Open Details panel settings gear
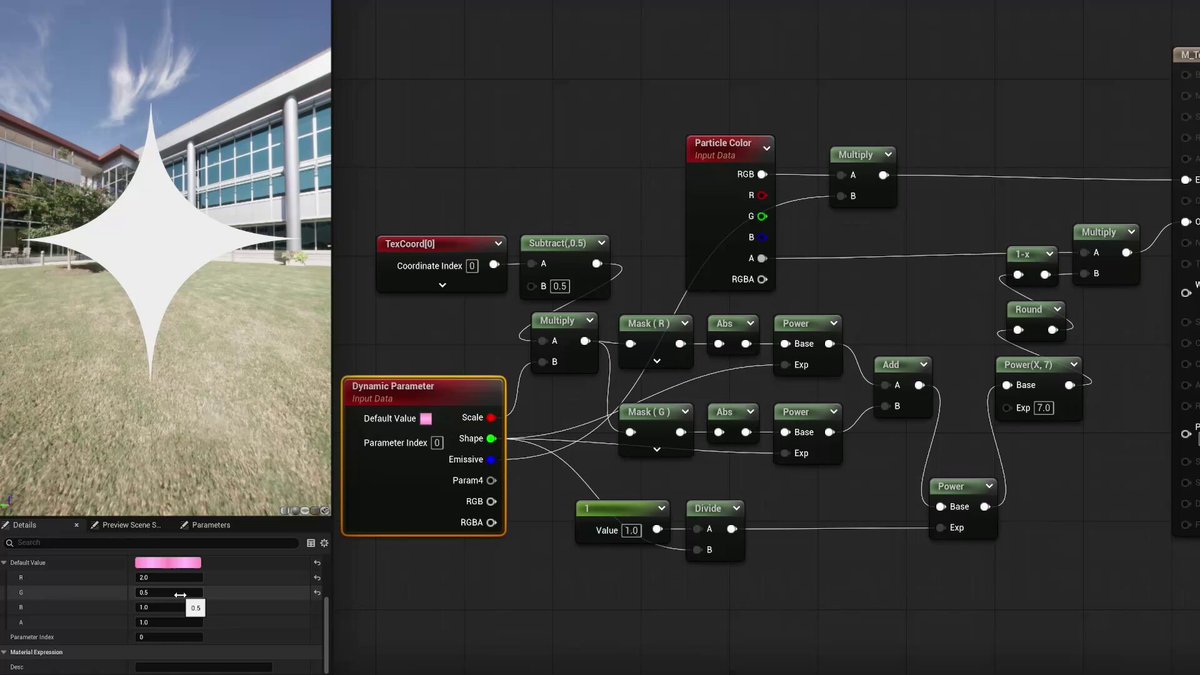The image size is (1200, 675). (324, 543)
